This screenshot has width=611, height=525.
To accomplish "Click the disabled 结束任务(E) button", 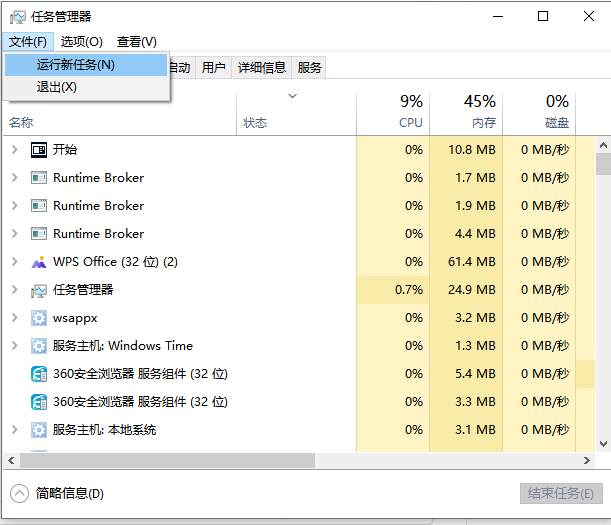I will point(561,493).
